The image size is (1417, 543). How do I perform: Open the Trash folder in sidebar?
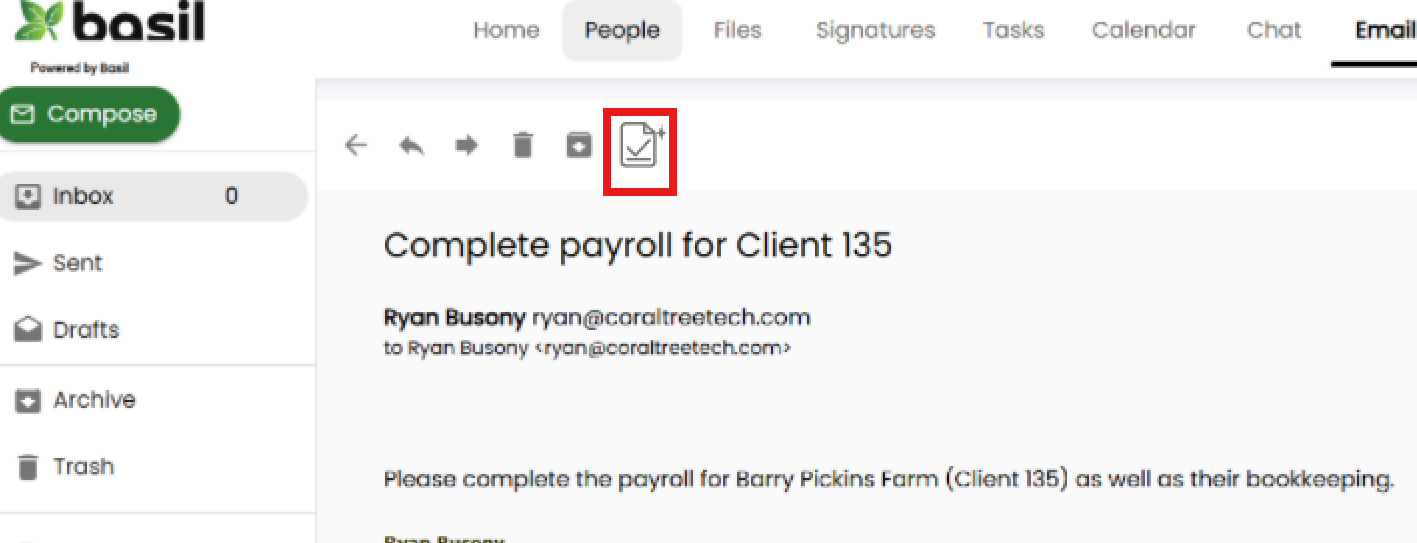pyautogui.click(x=82, y=467)
